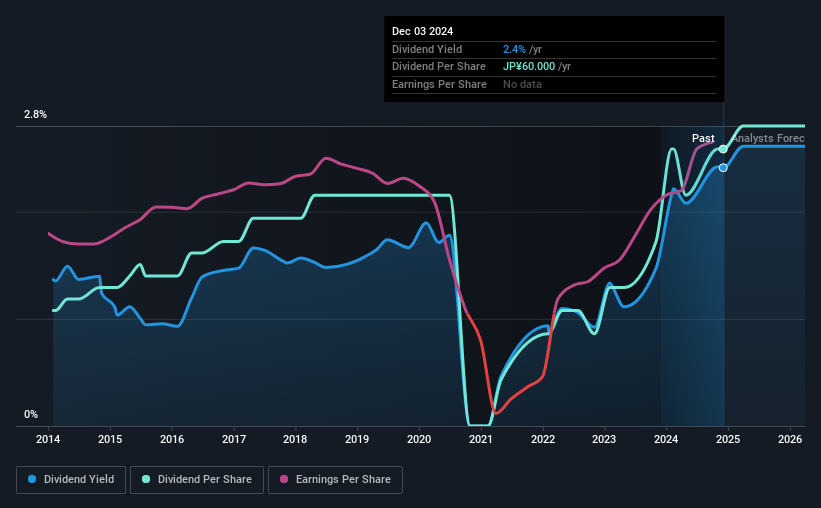
Task: Click the 2019 x-axis label
Action: point(357,439)
